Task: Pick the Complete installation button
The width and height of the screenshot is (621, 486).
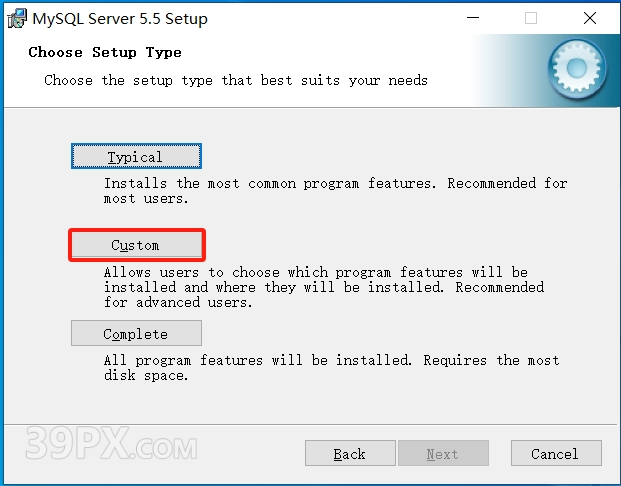Action: click(136, 334)
